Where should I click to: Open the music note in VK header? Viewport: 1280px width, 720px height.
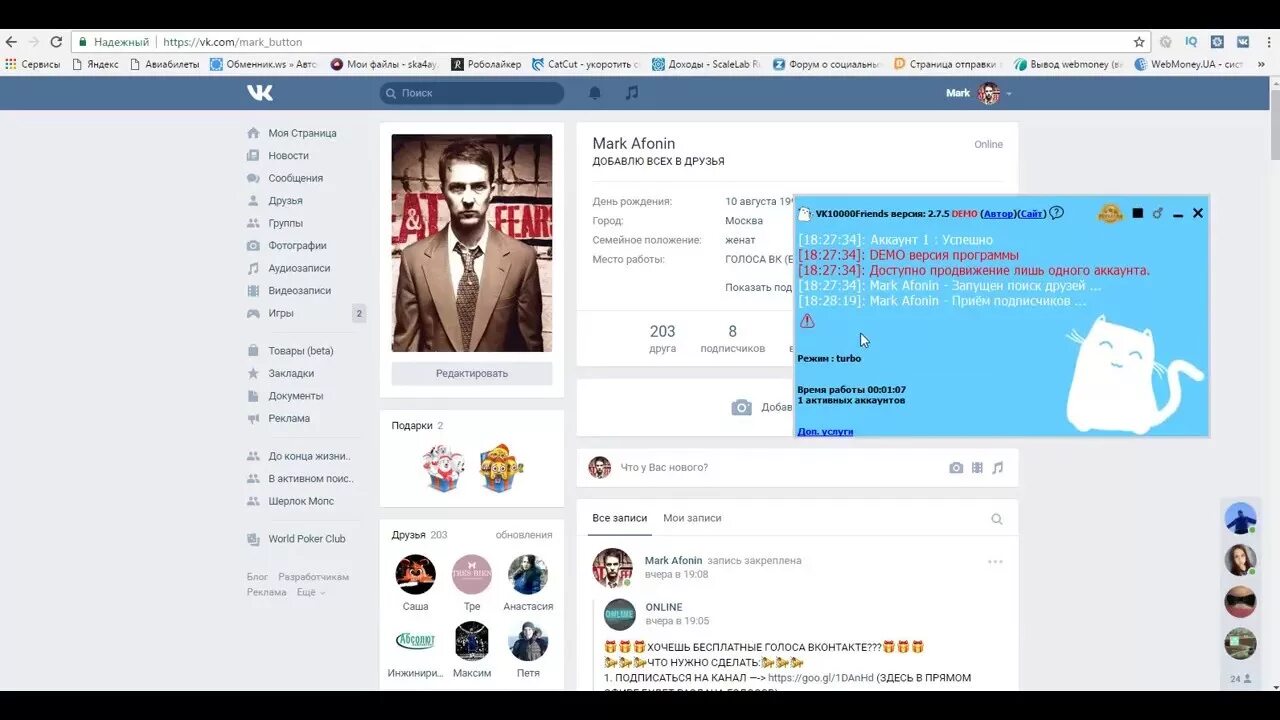point(631,93)
